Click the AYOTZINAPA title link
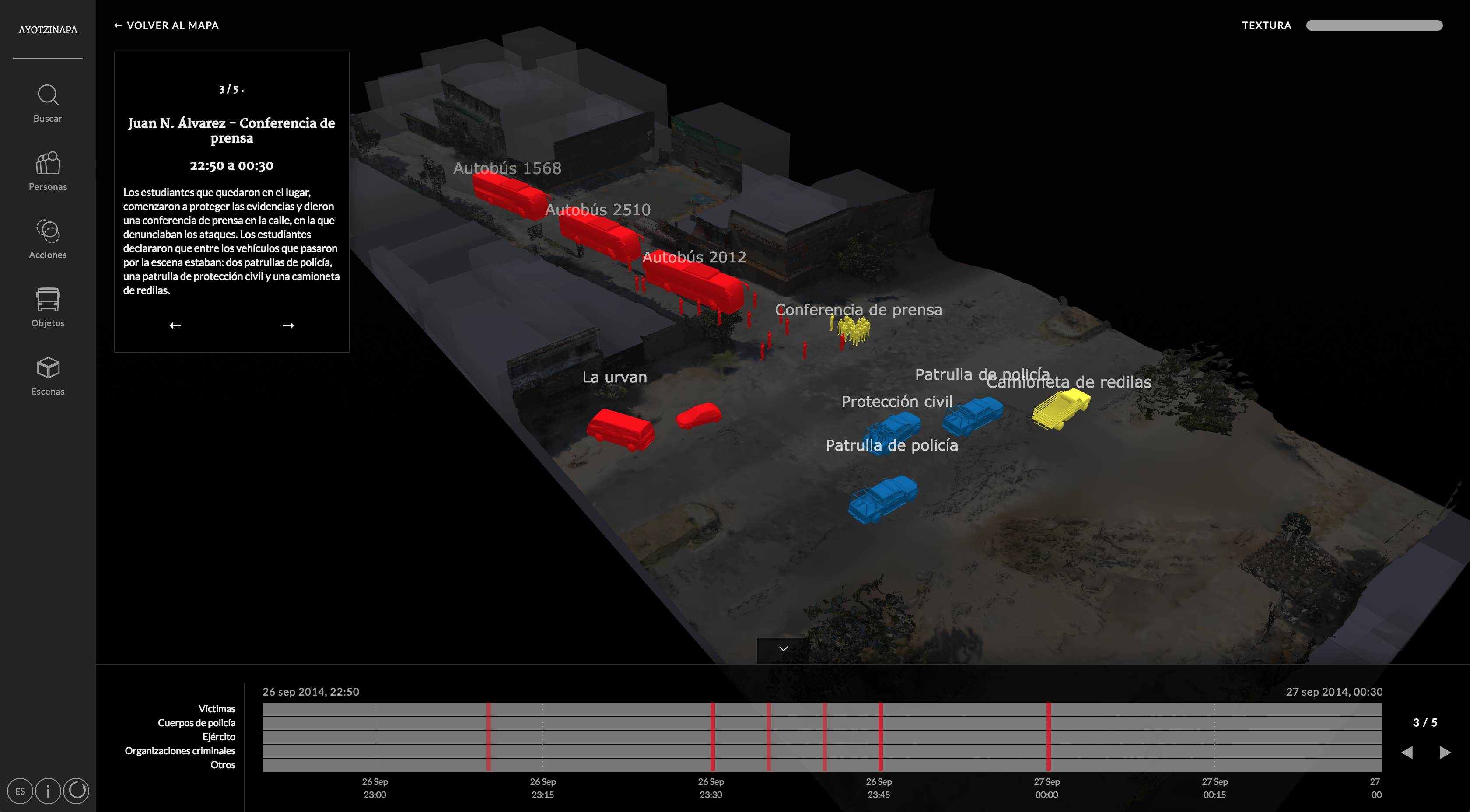1470x812 pixels. 48,30
